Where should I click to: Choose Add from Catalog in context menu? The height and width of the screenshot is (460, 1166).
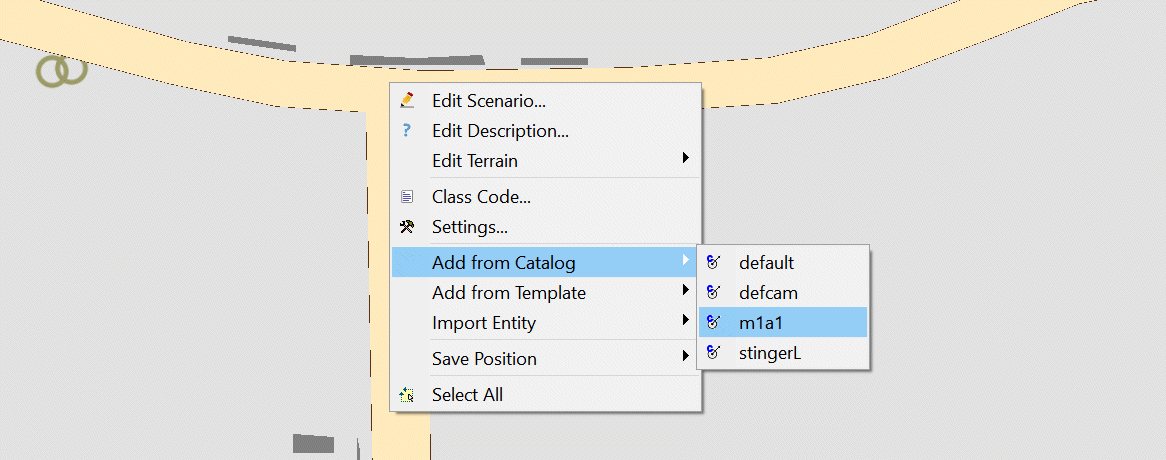click(x=503, y=263)
